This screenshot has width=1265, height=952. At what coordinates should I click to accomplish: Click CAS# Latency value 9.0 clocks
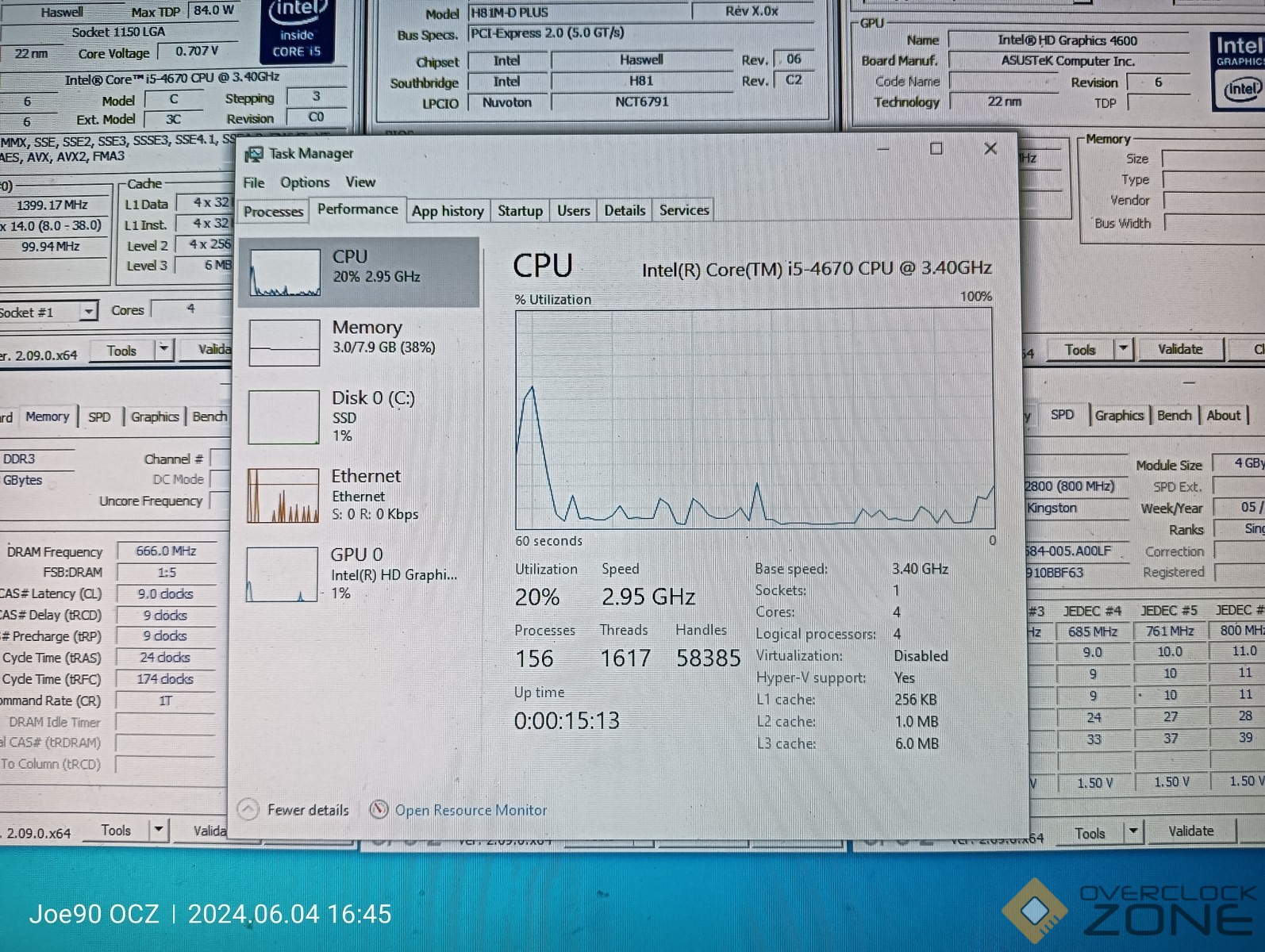point(165,593)
